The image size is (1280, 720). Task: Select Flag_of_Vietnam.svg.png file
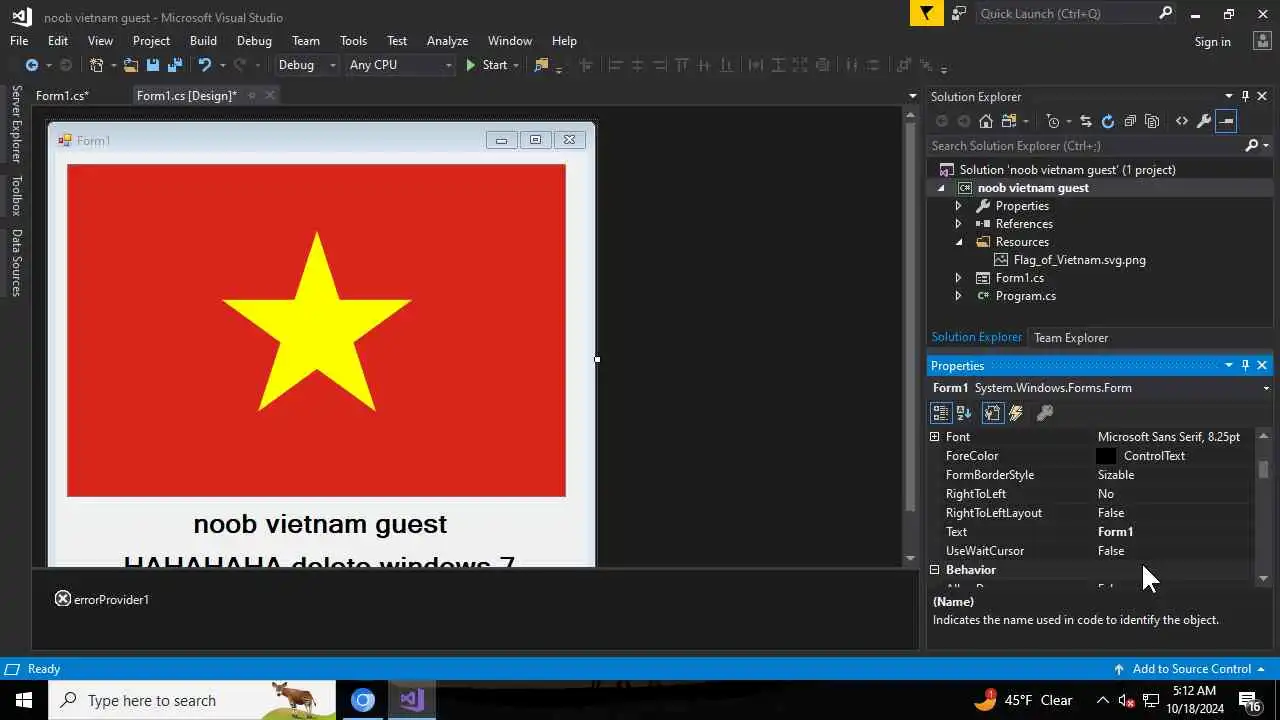tap(1079, 260)
